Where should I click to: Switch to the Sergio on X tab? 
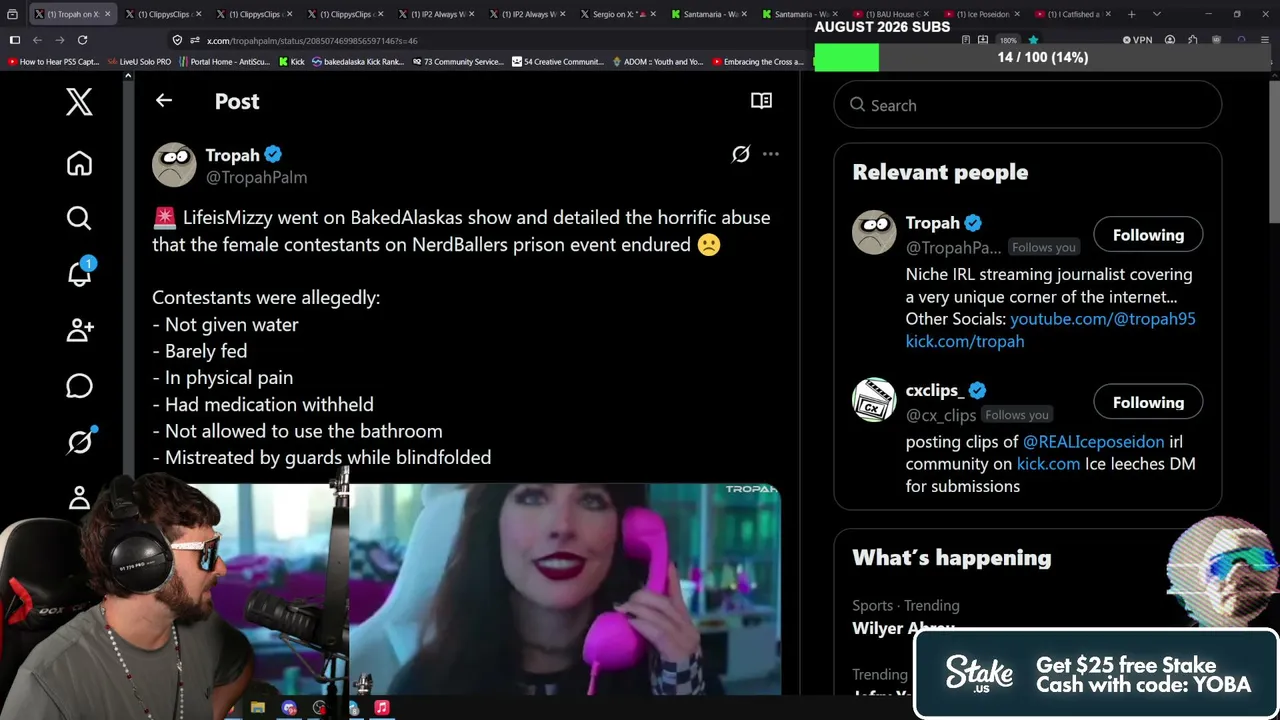tap(618, 14)
